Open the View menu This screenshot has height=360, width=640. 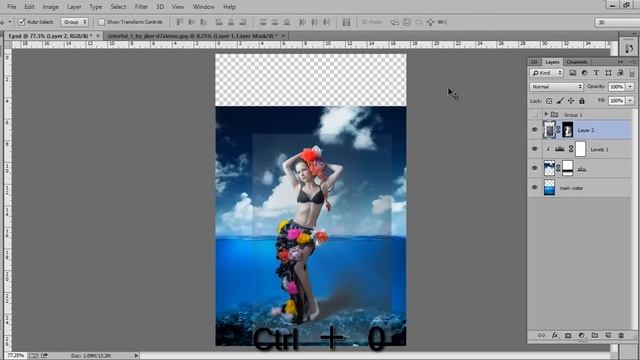coord(178,7)
